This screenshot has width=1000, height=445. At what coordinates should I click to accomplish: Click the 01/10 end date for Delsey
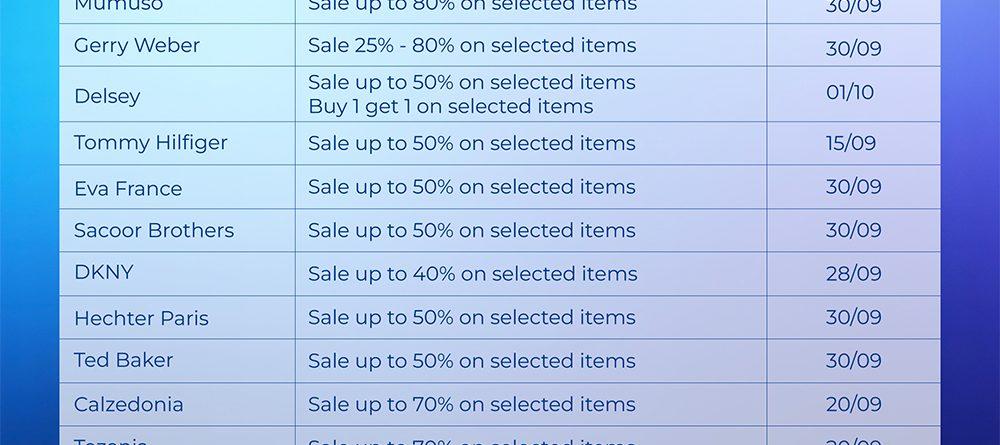(x=850, y=93)
